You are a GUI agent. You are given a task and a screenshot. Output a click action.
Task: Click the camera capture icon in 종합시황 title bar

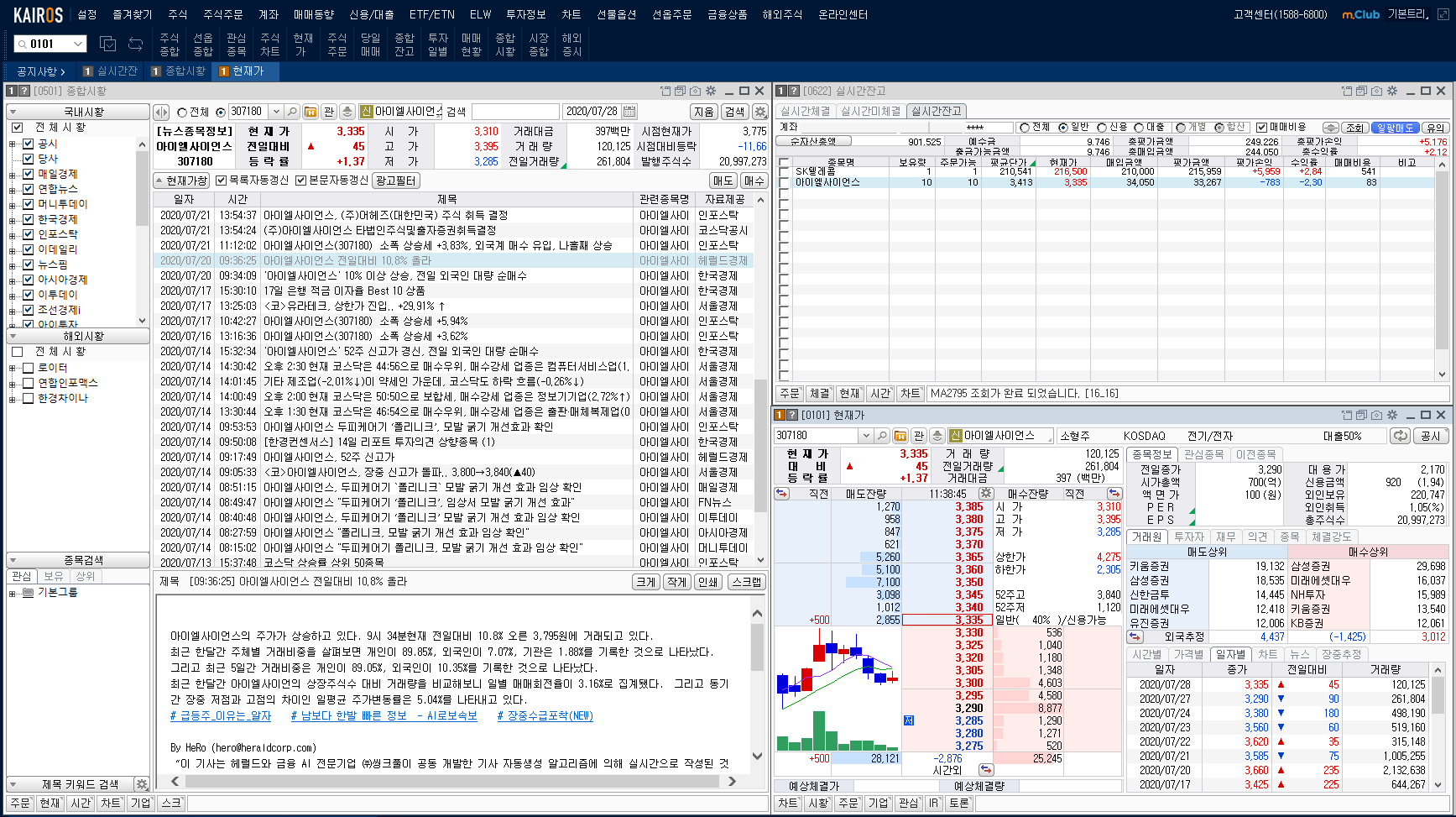click(x=695, y=91)
